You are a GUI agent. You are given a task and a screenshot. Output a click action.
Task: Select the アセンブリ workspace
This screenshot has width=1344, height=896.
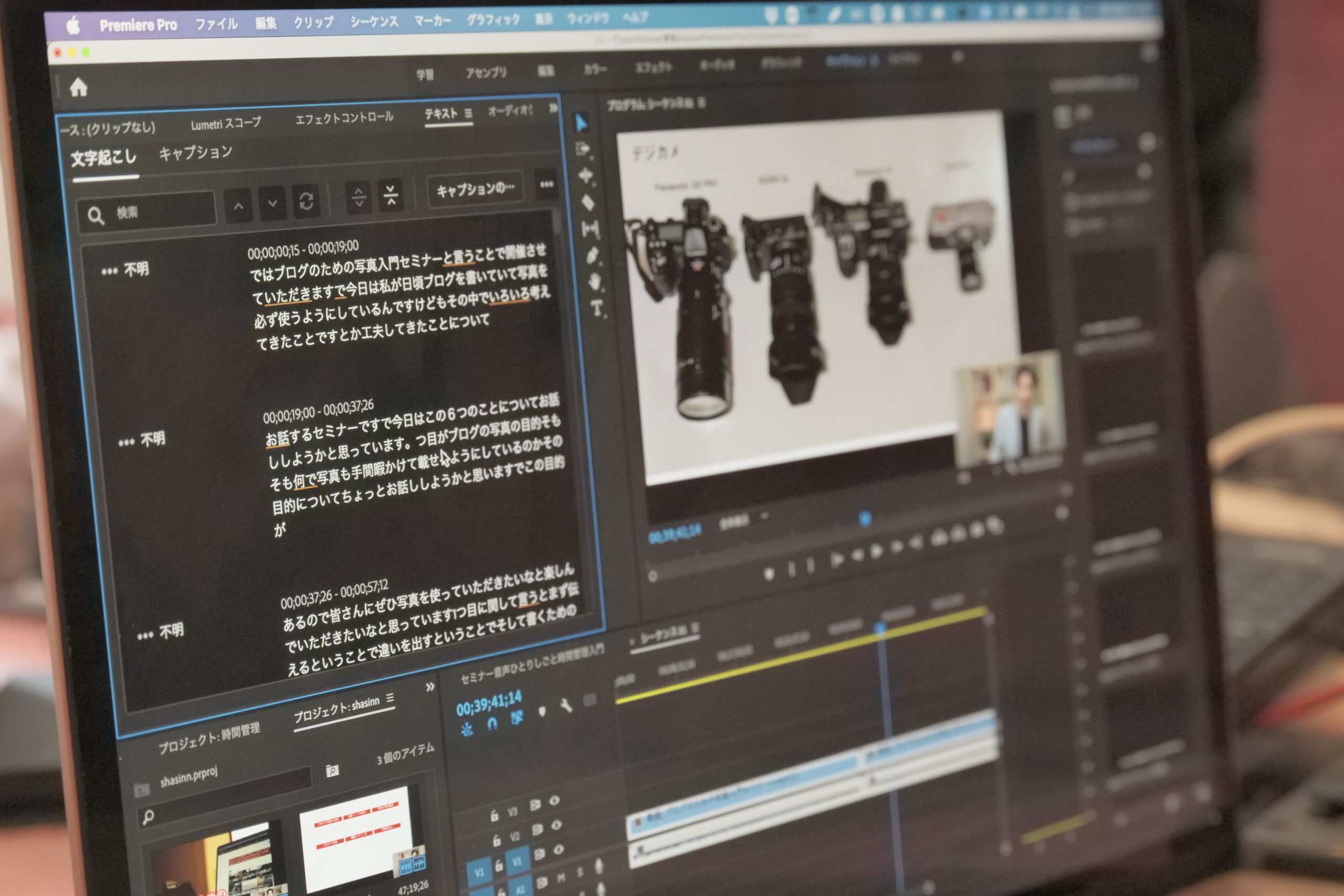[486, 72]
